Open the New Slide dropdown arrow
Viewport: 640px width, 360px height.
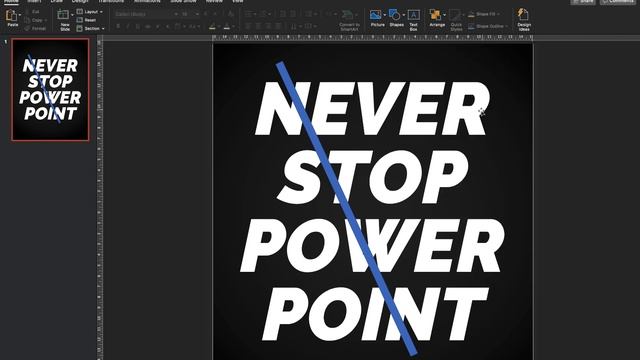[72, 15]
